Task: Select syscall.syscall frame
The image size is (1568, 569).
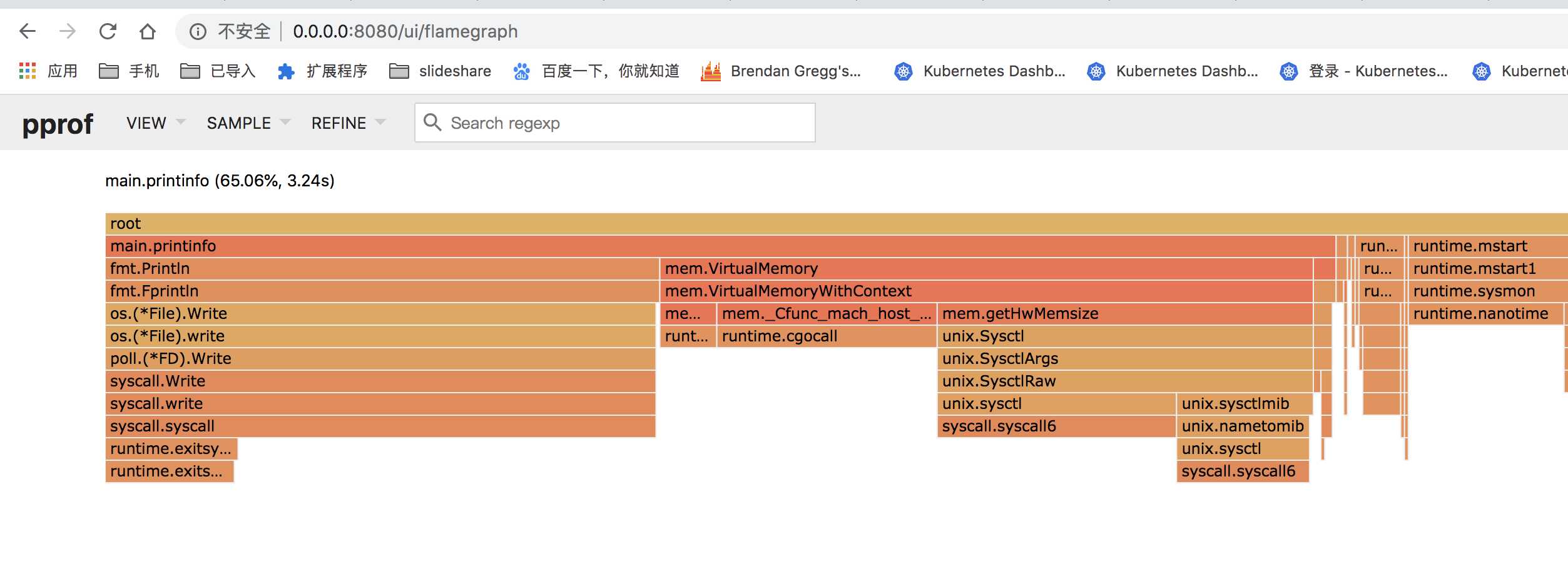Action: (380, 426)
